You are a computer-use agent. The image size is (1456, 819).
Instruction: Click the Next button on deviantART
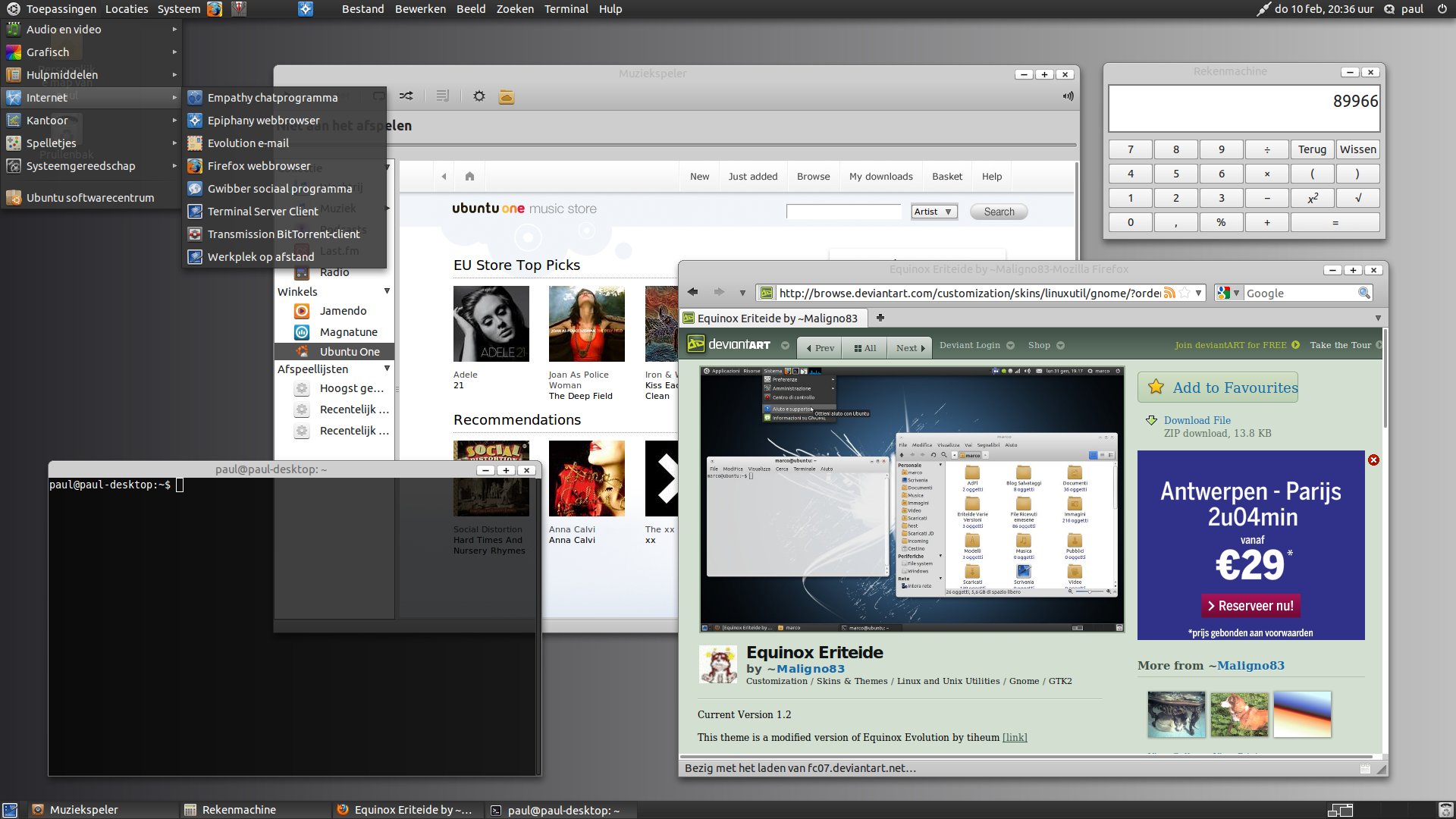click(x=910, y=348)
